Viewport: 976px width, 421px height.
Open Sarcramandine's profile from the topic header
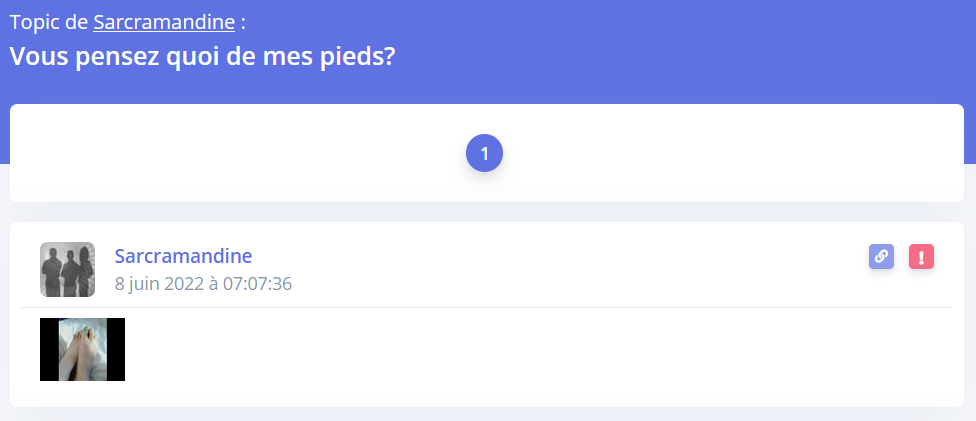[164, 22]
